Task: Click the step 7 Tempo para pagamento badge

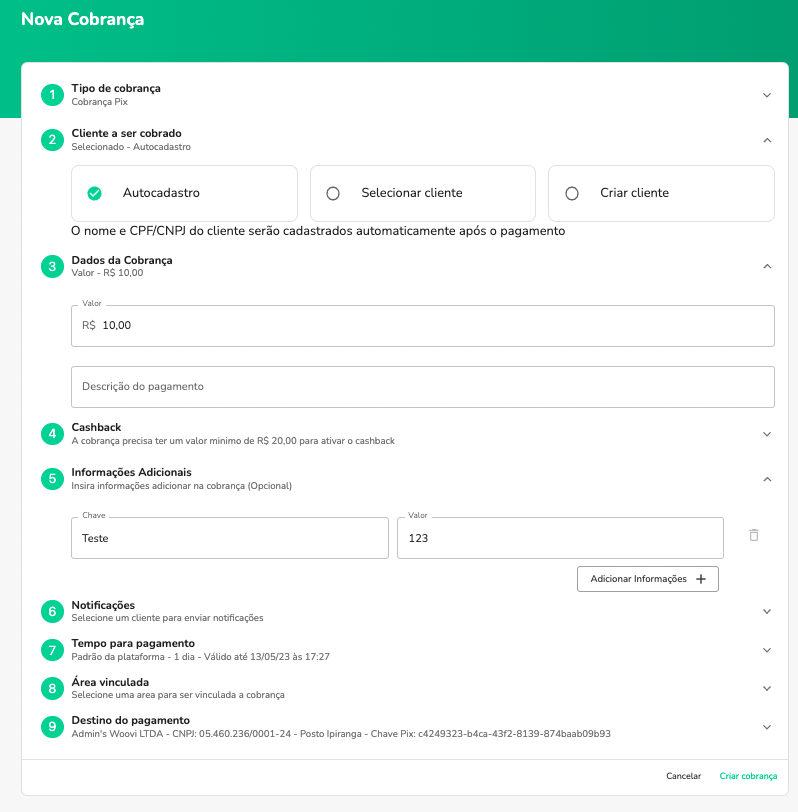Action: tap(52, 650)
